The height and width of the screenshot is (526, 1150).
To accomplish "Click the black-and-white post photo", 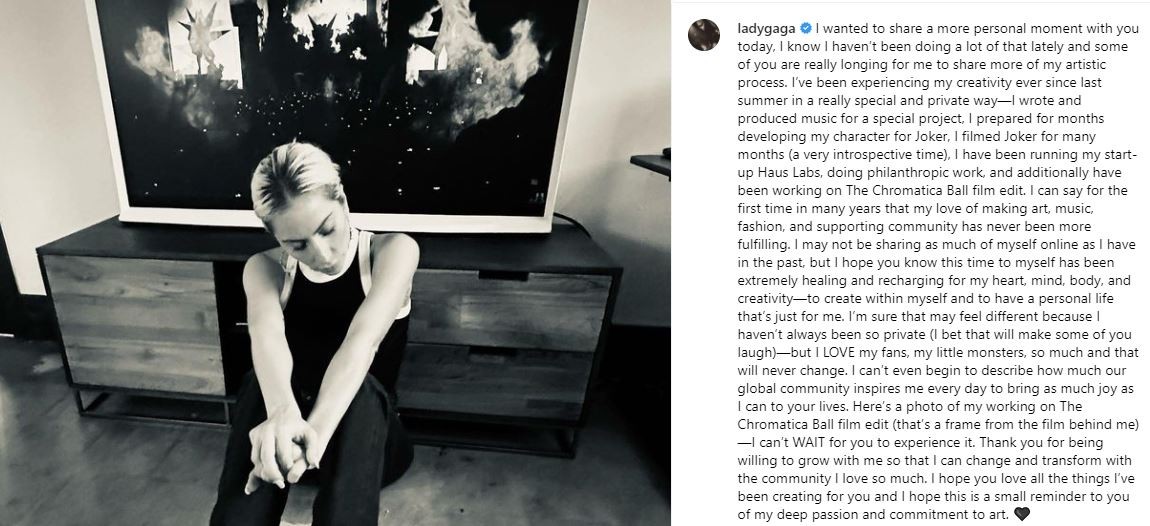I will point(335,263).
